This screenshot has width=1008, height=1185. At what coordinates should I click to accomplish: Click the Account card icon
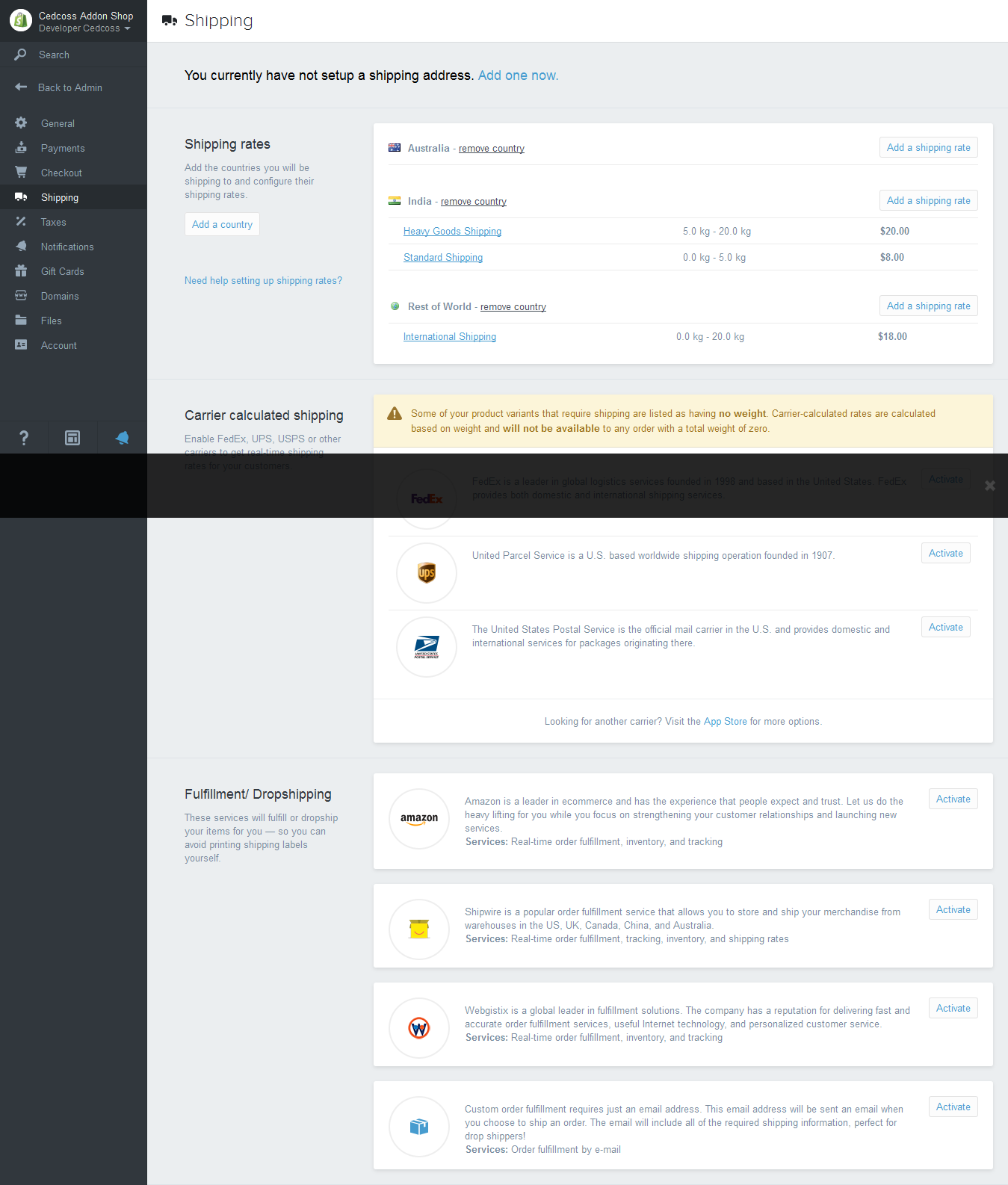[x=21, y=345]
